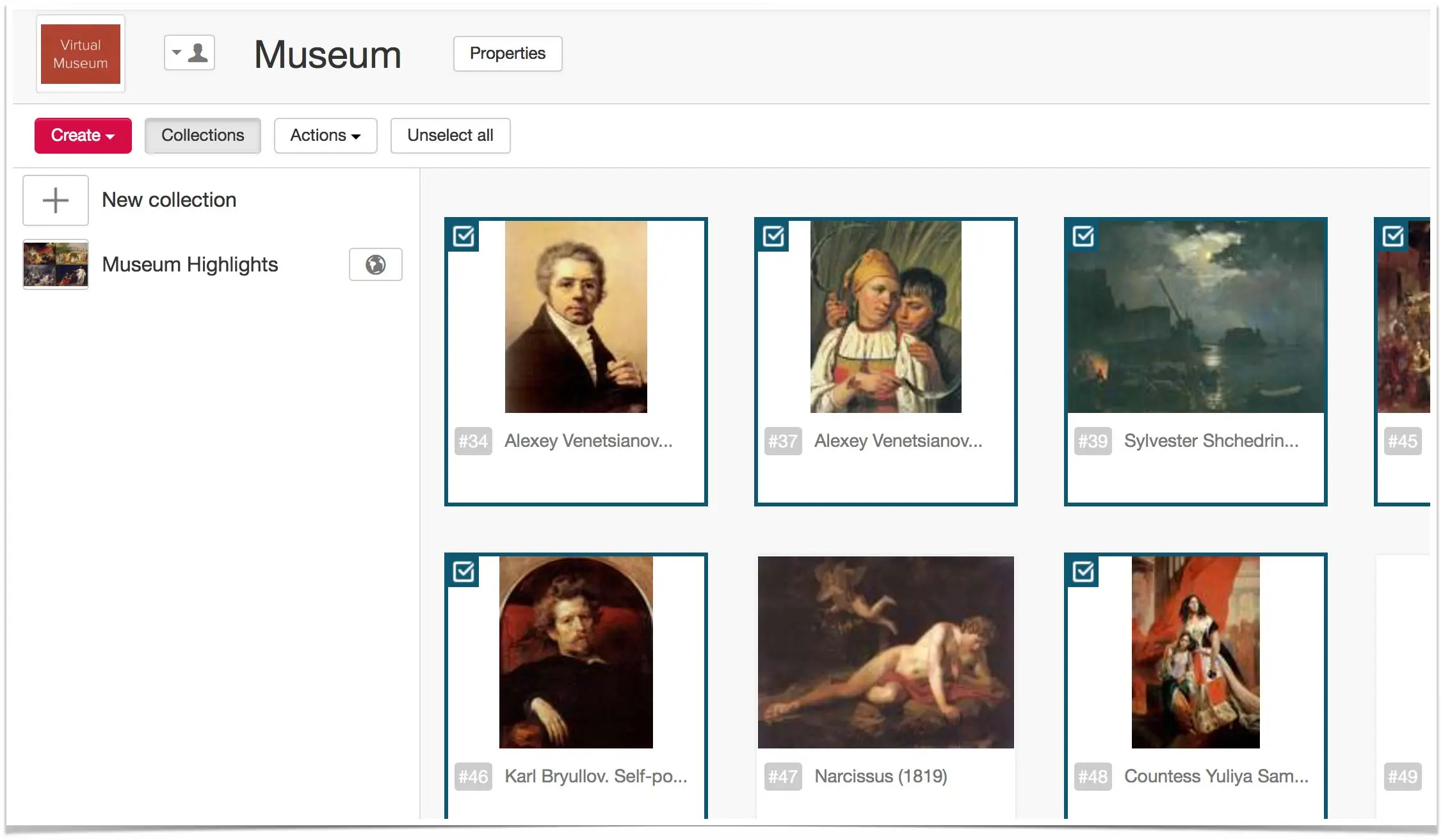Toggle the Collections panel tab
Viewport: 1443px width, 840px height.
pyautogui.click(x=203, y=136)
